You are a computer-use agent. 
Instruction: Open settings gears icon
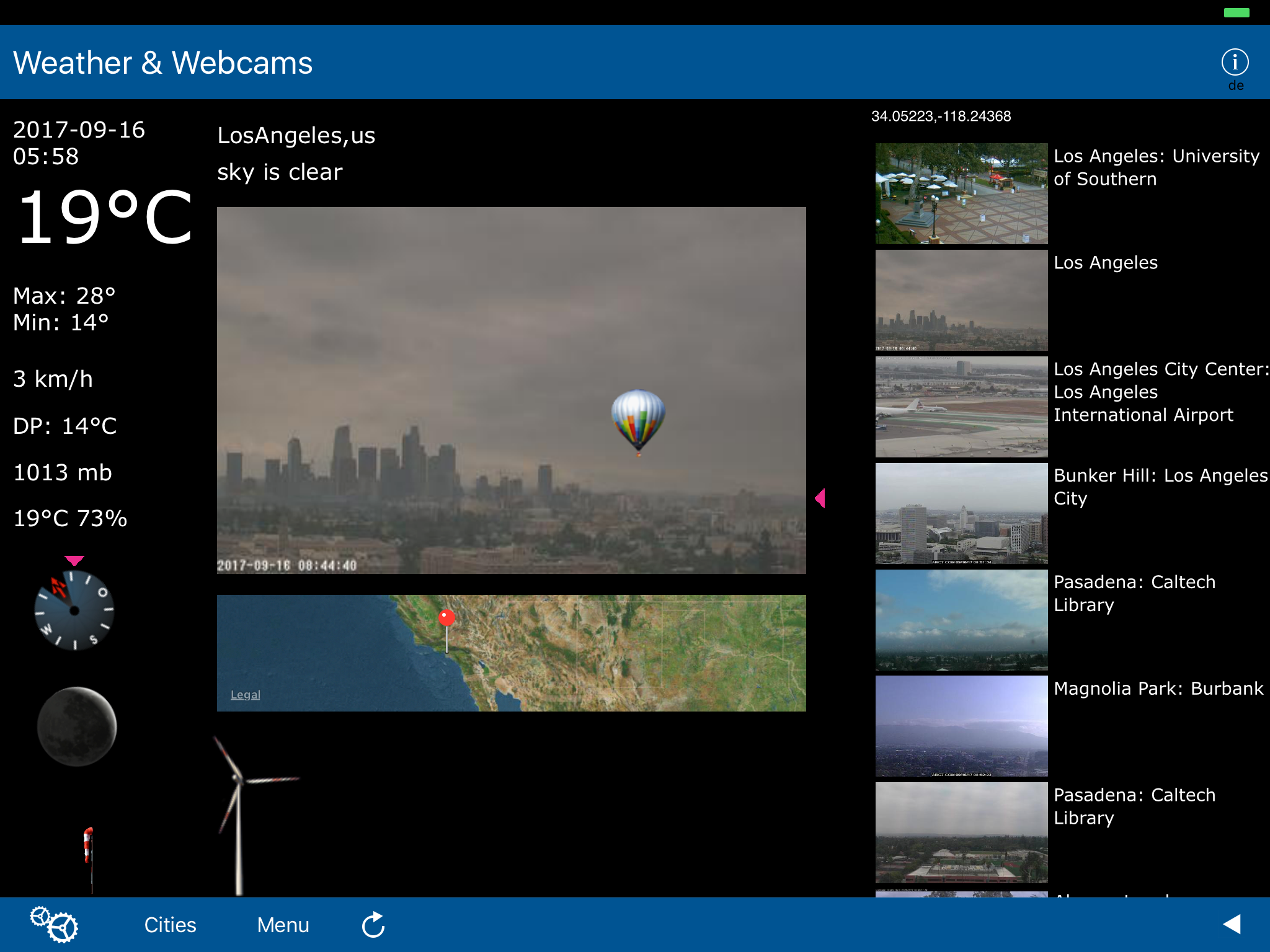[55, 924]
